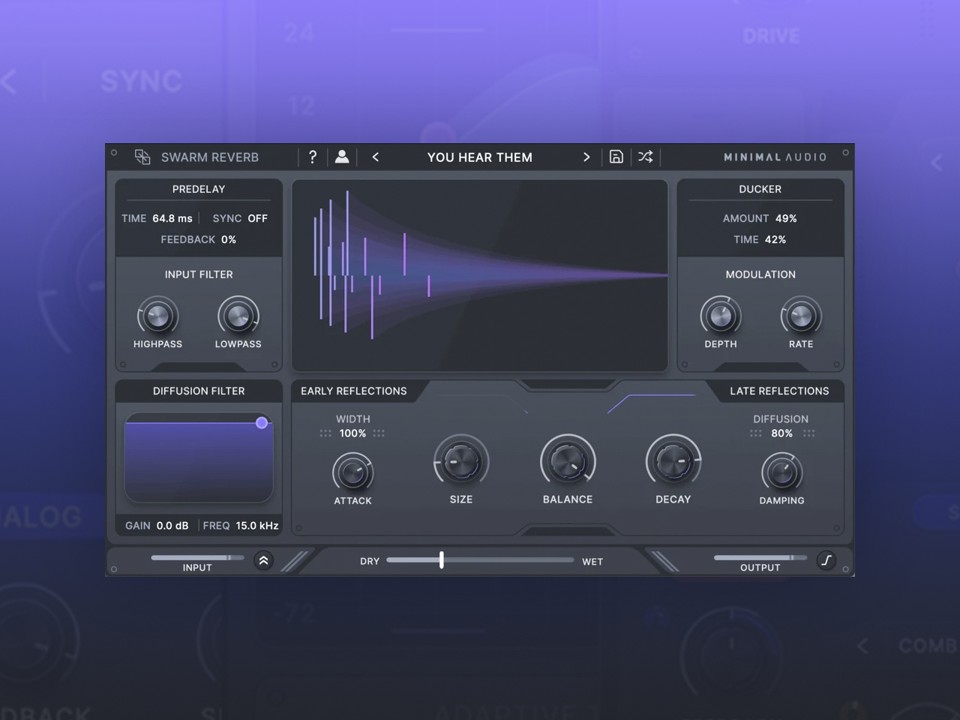This screenshot has width=960, height=720.
Task: Select the EARLY REFLECTIONS tab
Action: pos(354,391)
